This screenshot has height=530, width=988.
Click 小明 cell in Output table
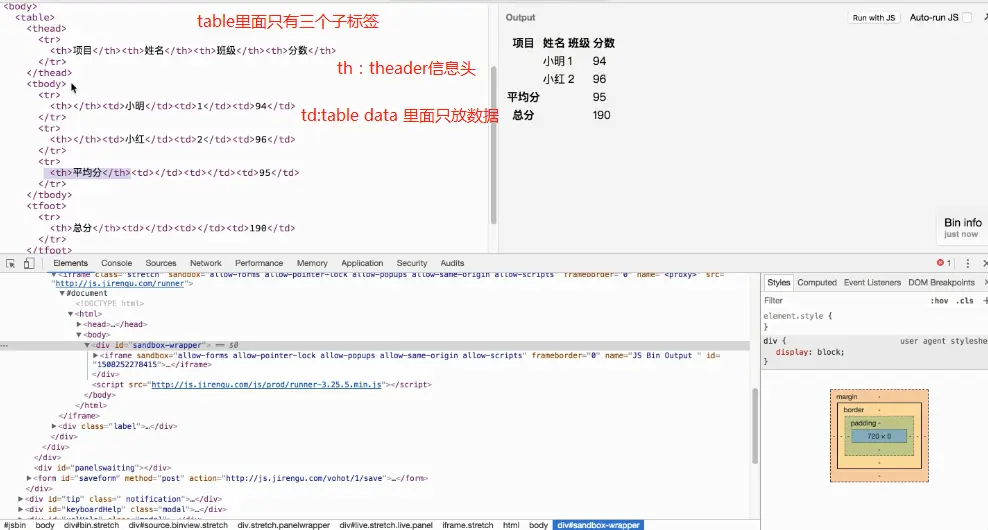point(554,61)
